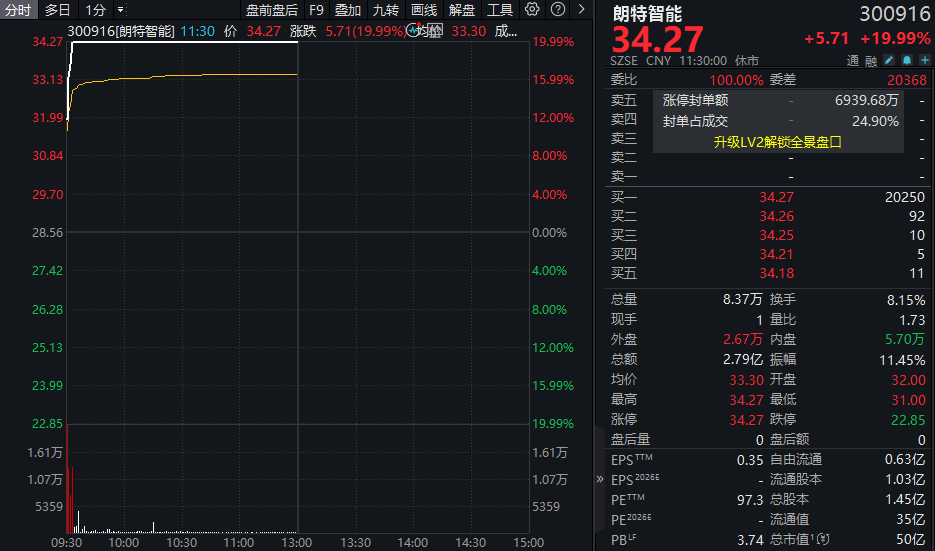The width and height of the screenshot is (935, 551).
Task: Collapse the quote panel with double-arrow icon
Action: point(600,479)
